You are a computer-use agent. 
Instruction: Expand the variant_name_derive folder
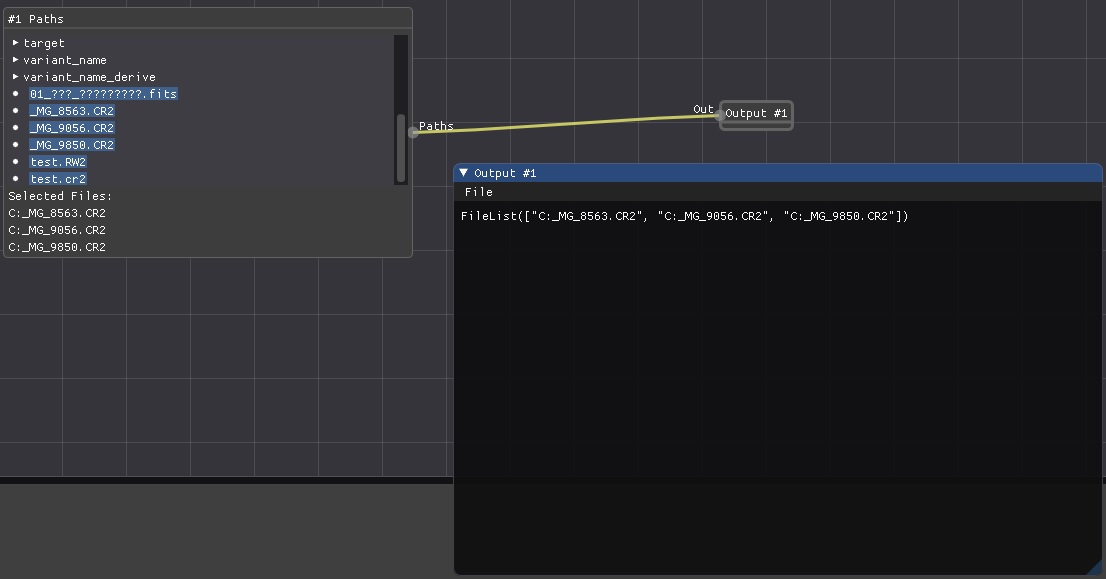point(16,77)
